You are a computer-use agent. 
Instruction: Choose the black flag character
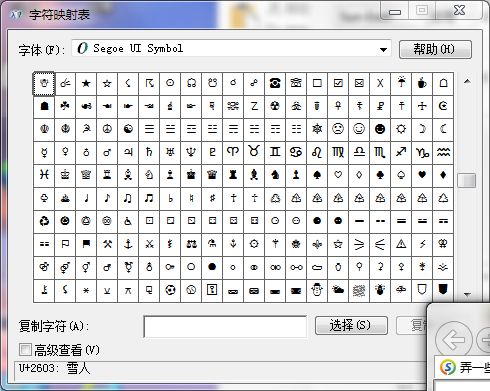pyautogui.click(x=86, y=244)
